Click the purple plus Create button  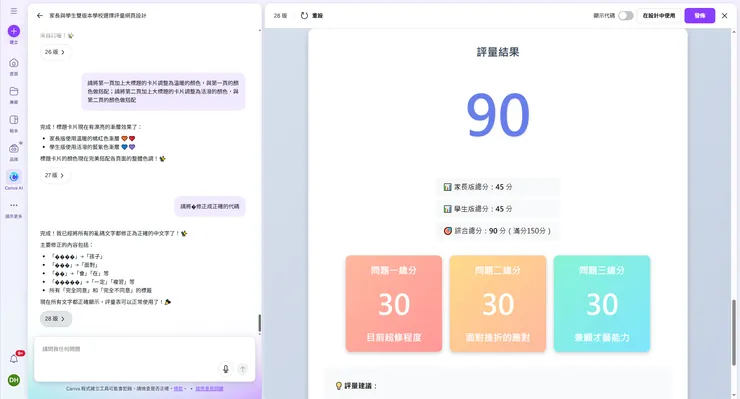14,31
